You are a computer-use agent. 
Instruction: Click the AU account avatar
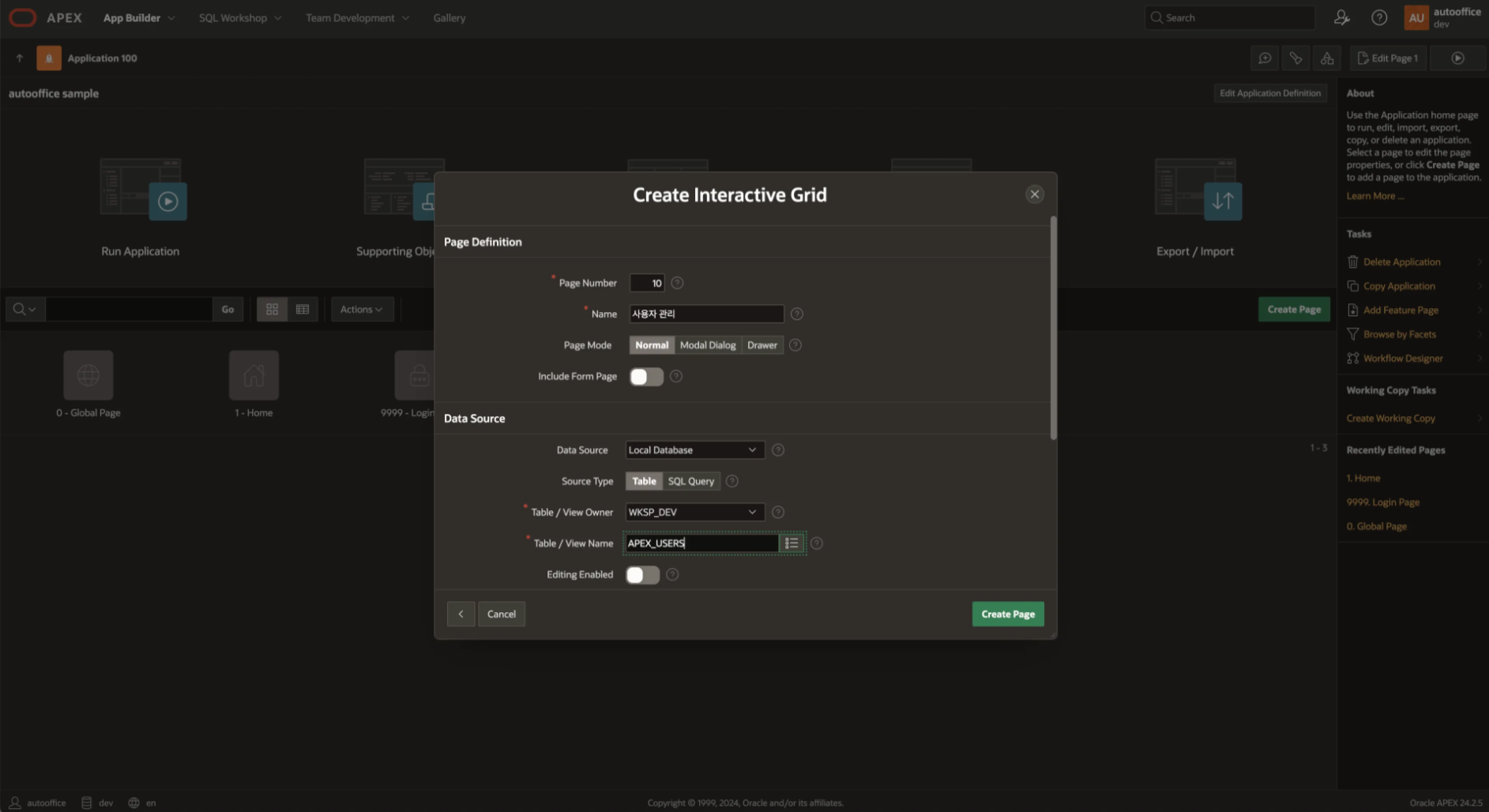click(x=1416, y=17)
